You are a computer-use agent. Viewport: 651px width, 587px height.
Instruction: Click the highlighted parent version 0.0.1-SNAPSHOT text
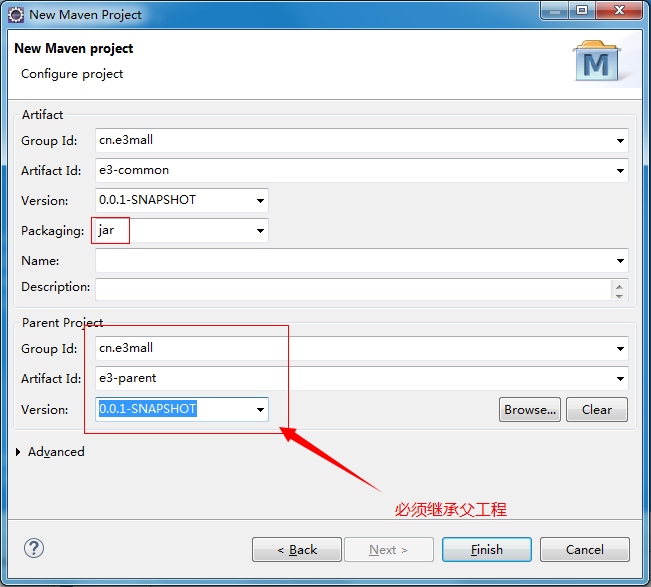tap(147, 409)
